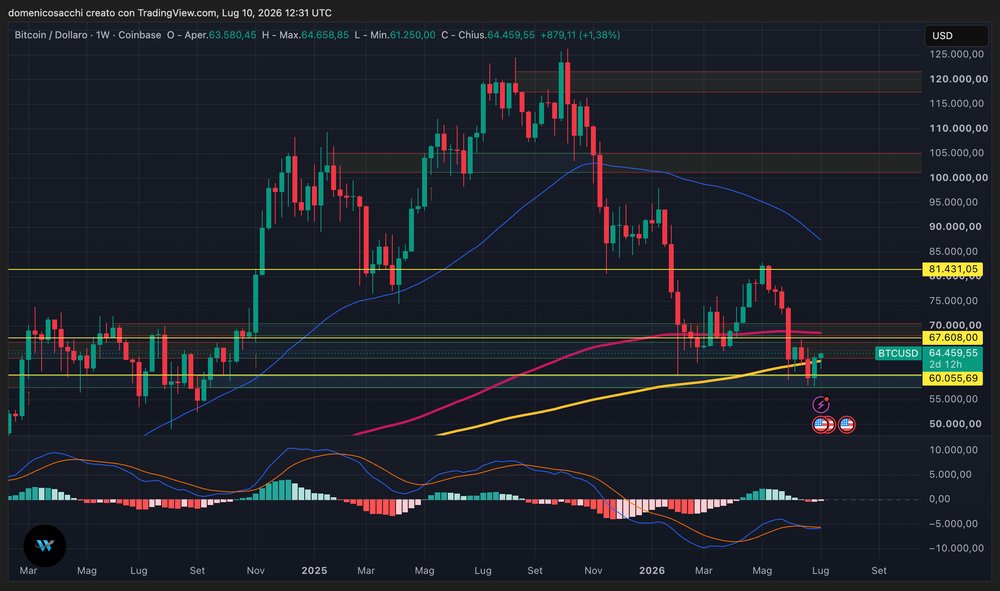Click the Bitcoin / Dollaro symbol title

coord(51,35)
